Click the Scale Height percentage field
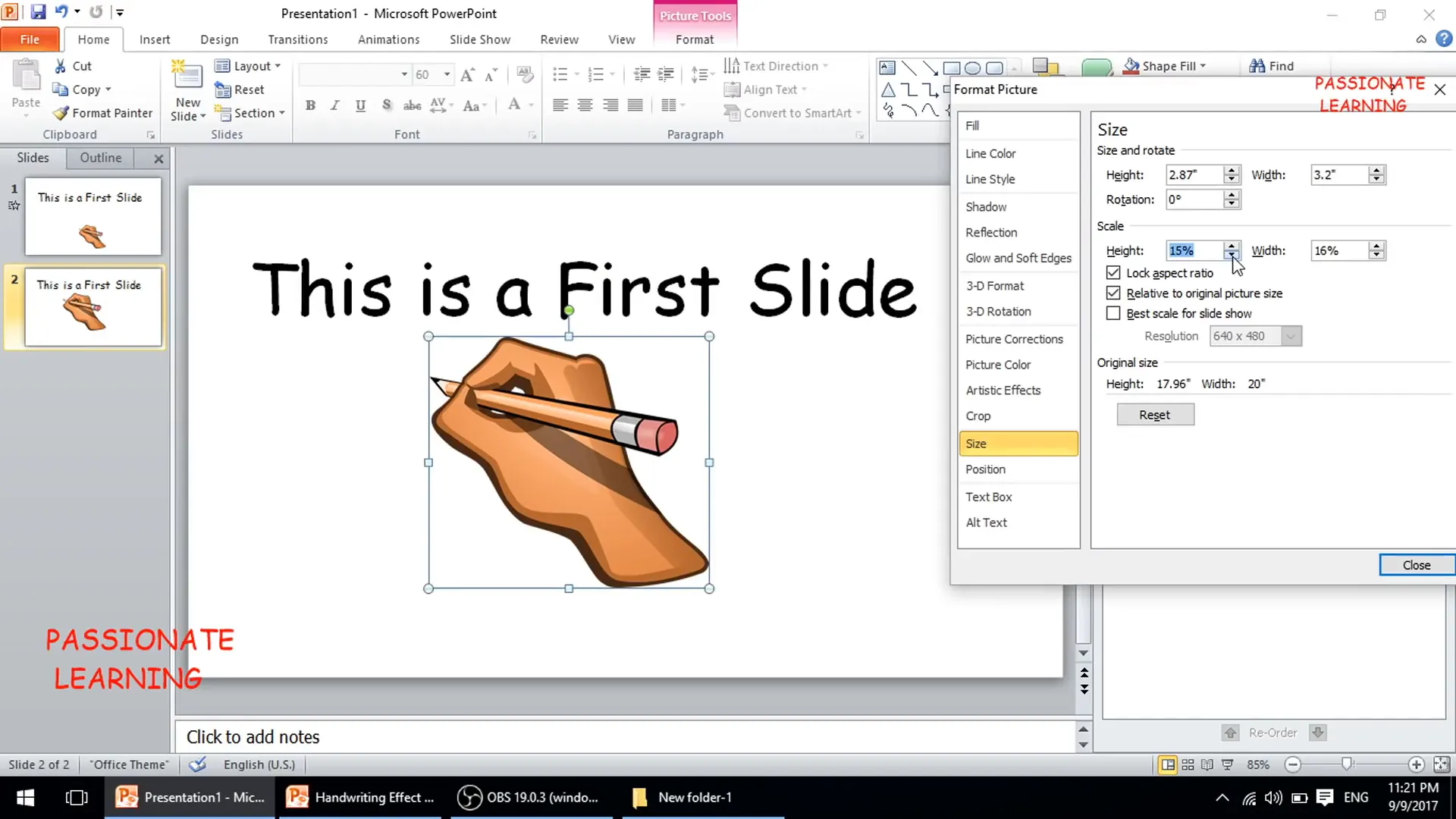Screen dimensions: 1456x819 pyautogui.click(x=1194, y=250)
